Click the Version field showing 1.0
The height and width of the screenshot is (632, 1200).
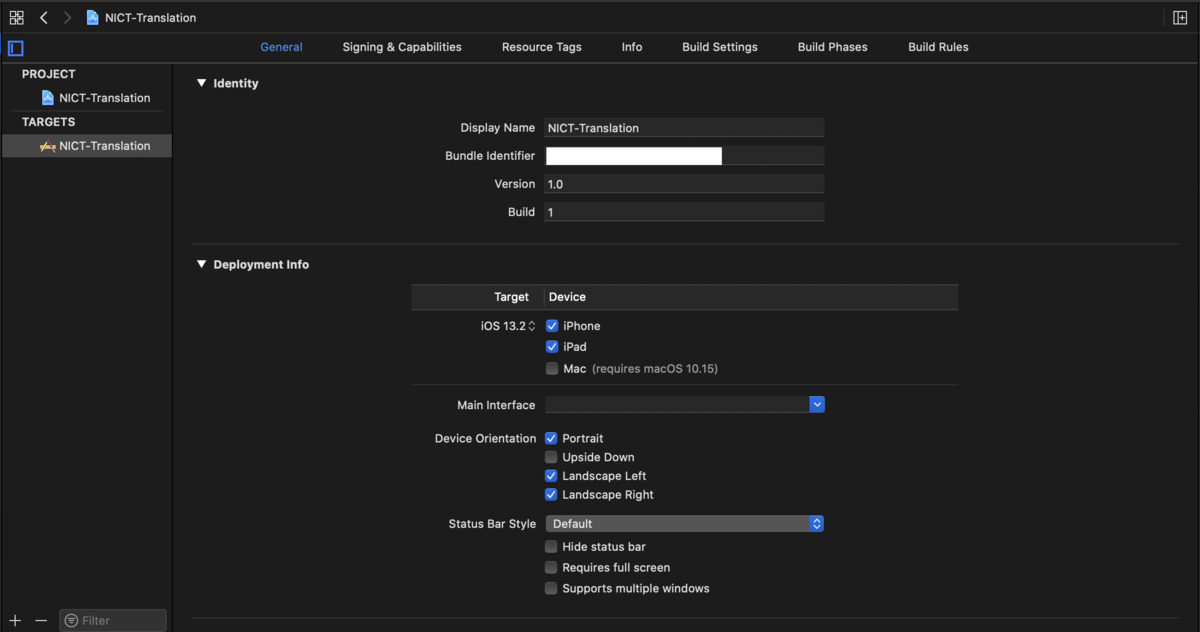pyautogui.click(x=685, y=184)
